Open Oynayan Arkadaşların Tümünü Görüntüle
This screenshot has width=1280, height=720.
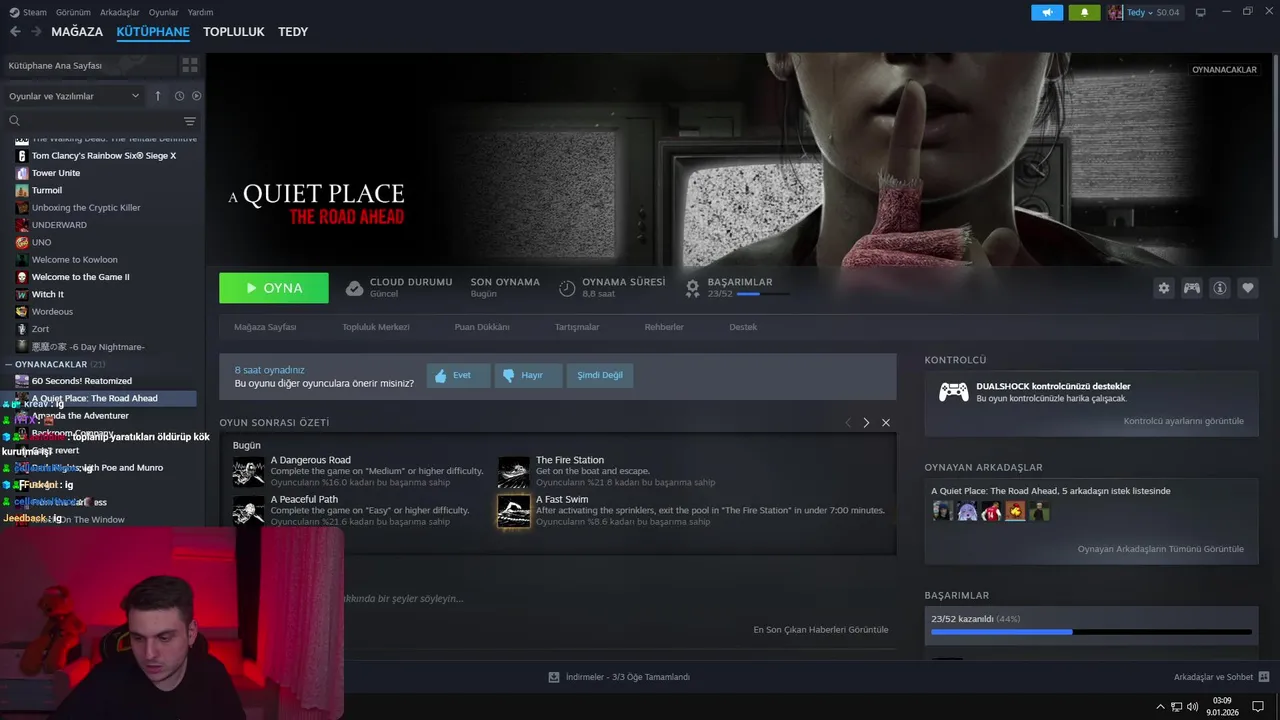tap(1161, 549)
